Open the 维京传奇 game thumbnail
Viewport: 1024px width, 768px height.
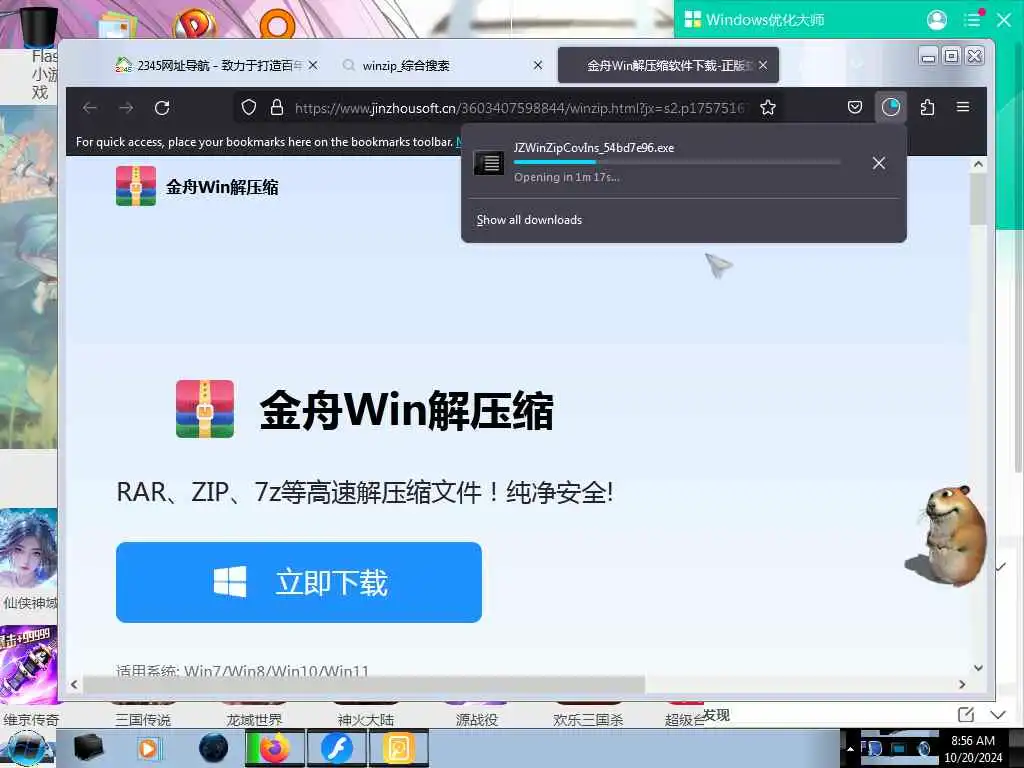pos(29,665)
